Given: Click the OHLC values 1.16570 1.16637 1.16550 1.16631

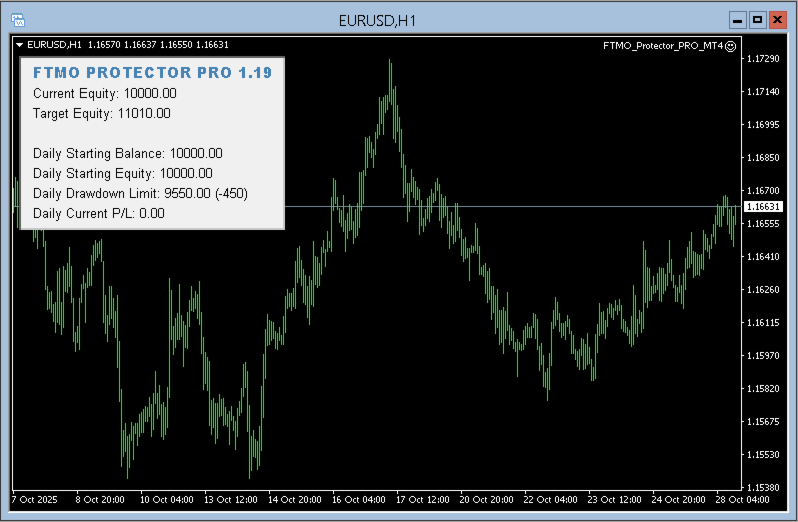Looking at the screenshot, I should tap(158, 45).
